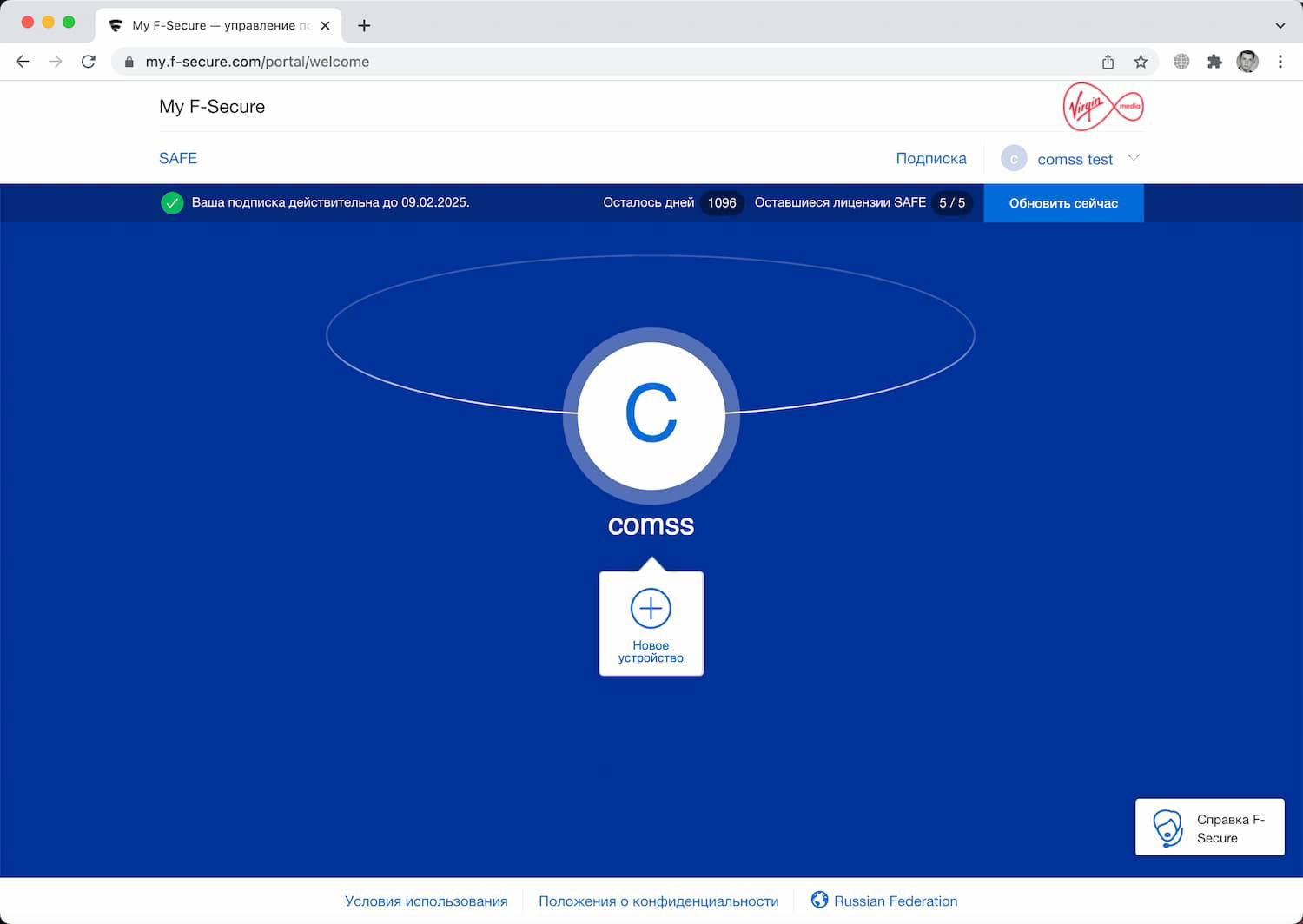Open the browser globe language menu

[x=1181, y=62]
